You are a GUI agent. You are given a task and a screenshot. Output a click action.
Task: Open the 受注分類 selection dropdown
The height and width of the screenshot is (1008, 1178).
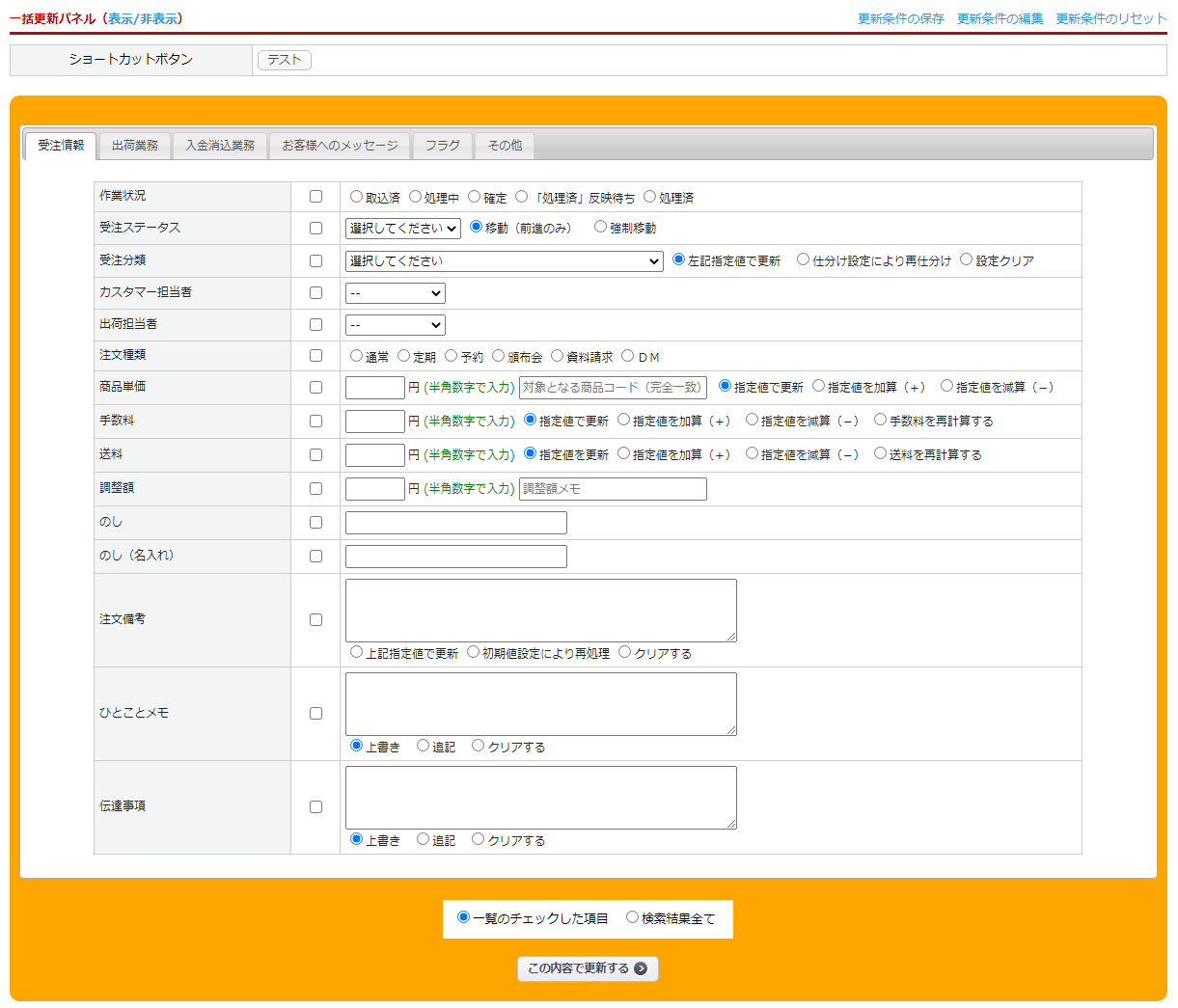tap(504, 261)
